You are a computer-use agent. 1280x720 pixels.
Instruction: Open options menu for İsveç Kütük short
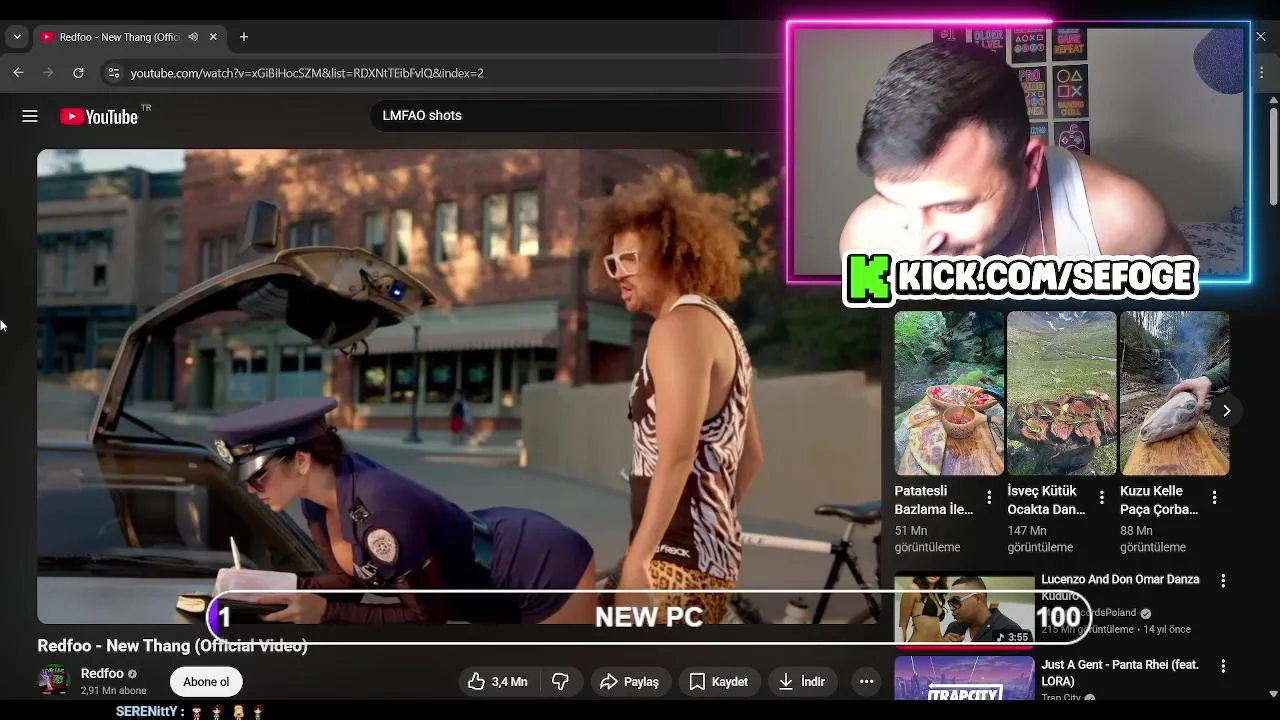coord(1102,497)
